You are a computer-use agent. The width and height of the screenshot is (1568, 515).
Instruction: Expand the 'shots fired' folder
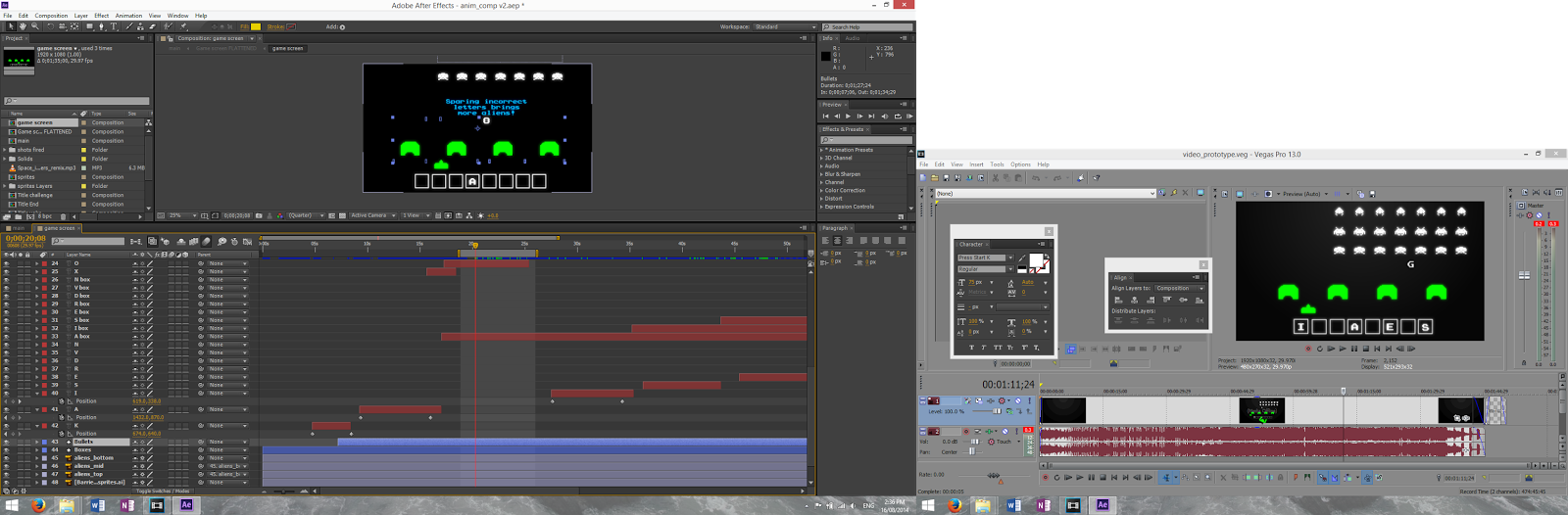point(6,150)
